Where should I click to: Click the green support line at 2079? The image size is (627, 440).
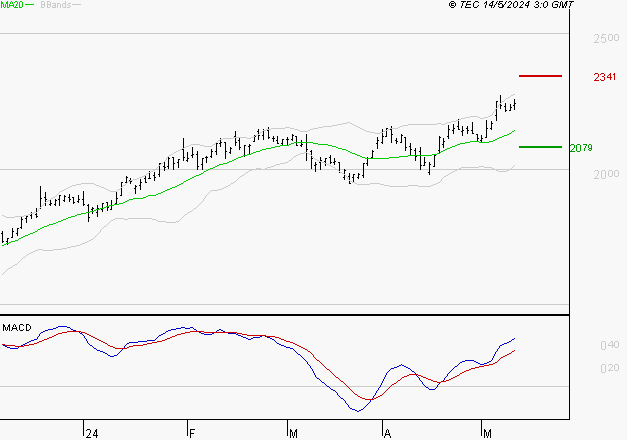[540, 147]
